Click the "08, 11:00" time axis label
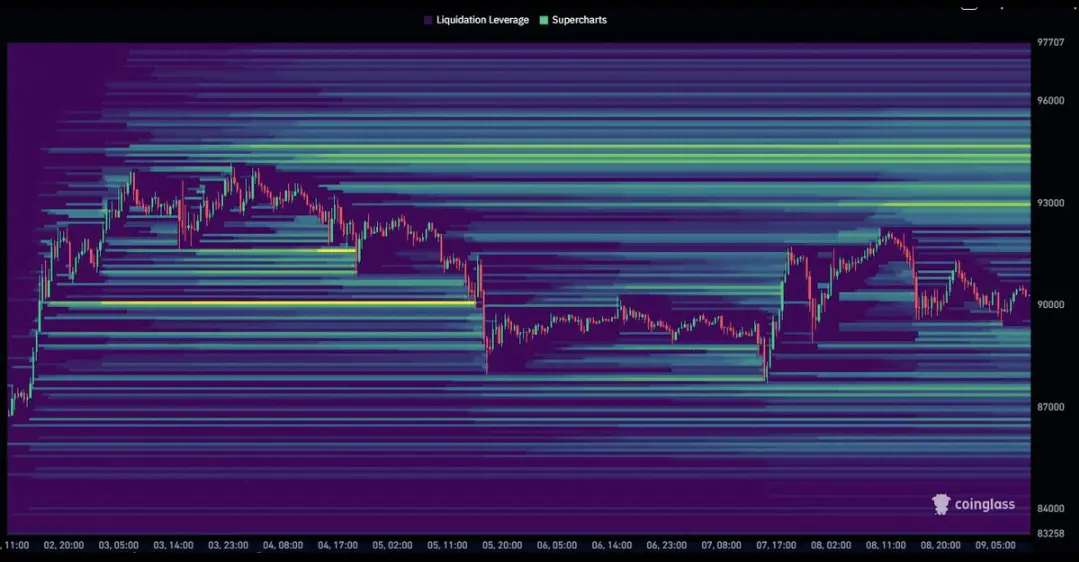Screen dimensions: 1079x562 886,545
